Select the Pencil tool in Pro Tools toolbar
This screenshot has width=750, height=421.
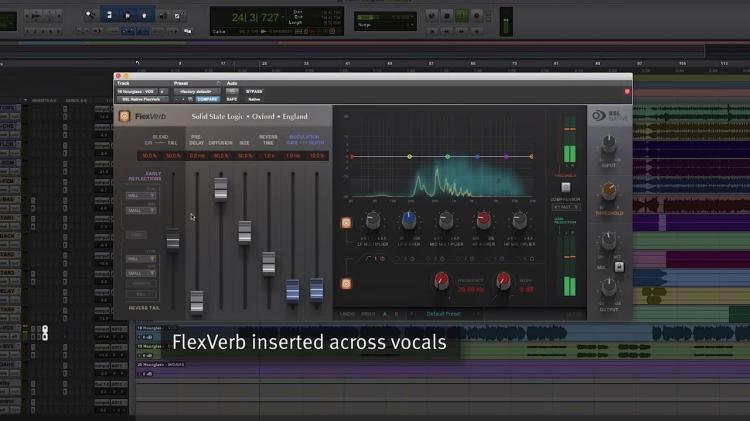pyautogui.click(x=177, y=16)
